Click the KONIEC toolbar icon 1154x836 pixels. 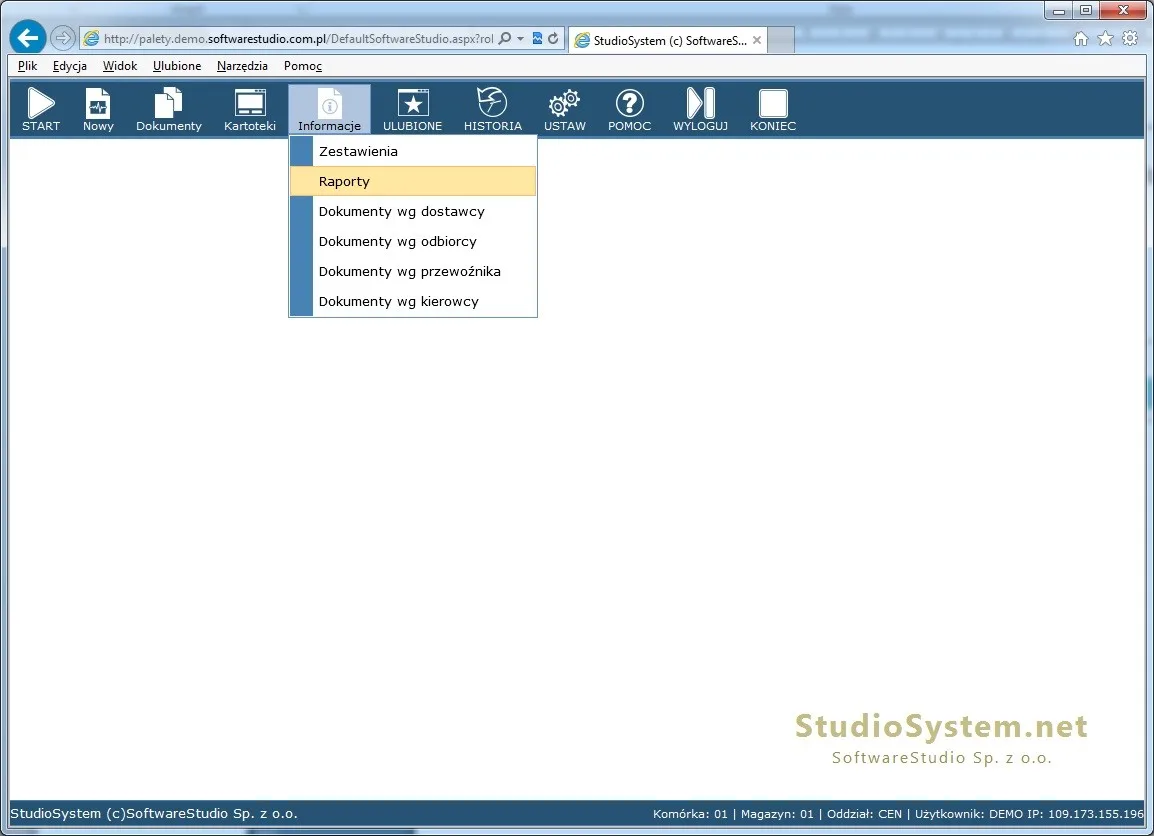(x=773, y=109)
